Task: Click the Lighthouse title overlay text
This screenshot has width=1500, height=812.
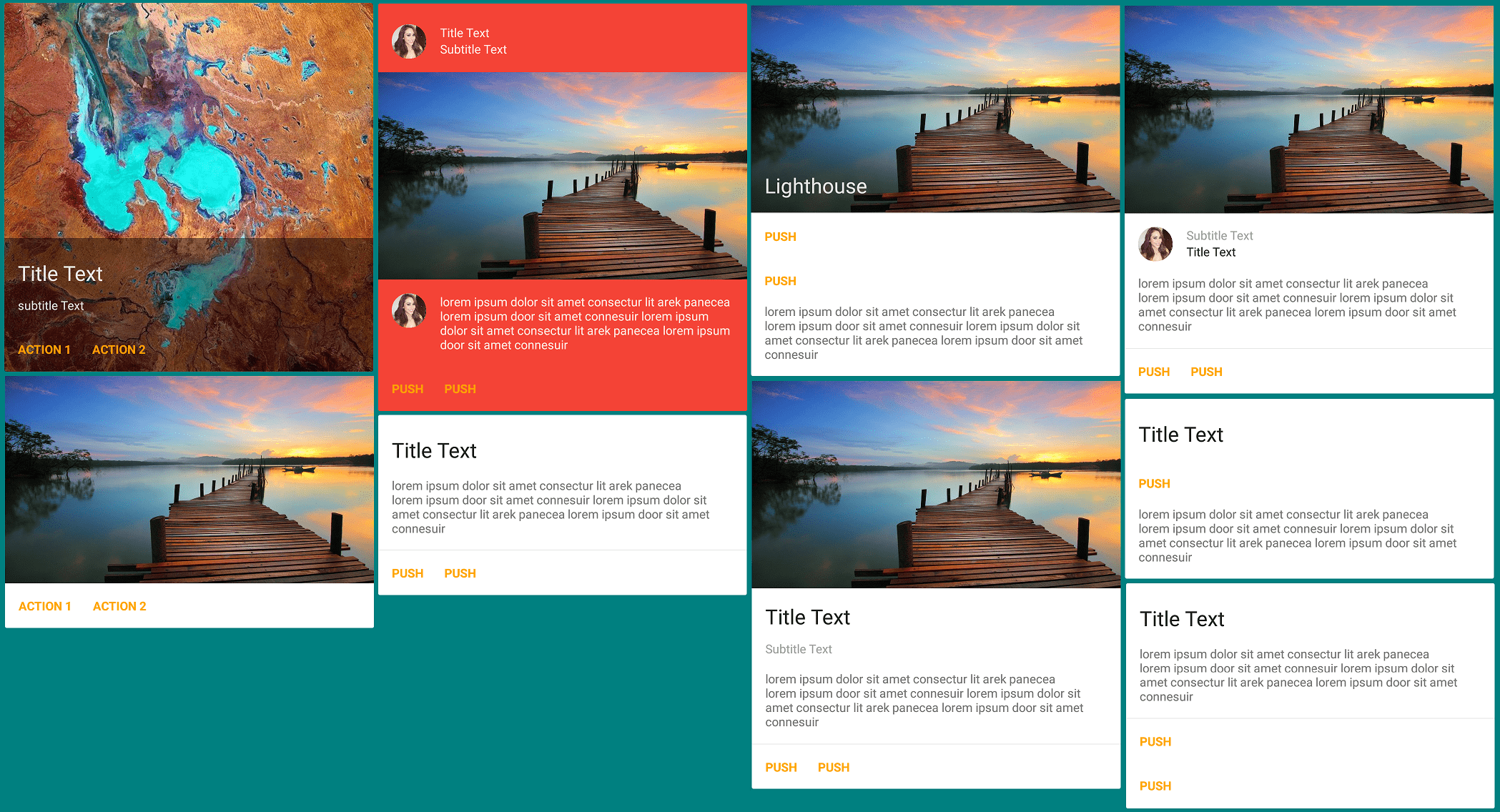Action: [x=816, y=186]
